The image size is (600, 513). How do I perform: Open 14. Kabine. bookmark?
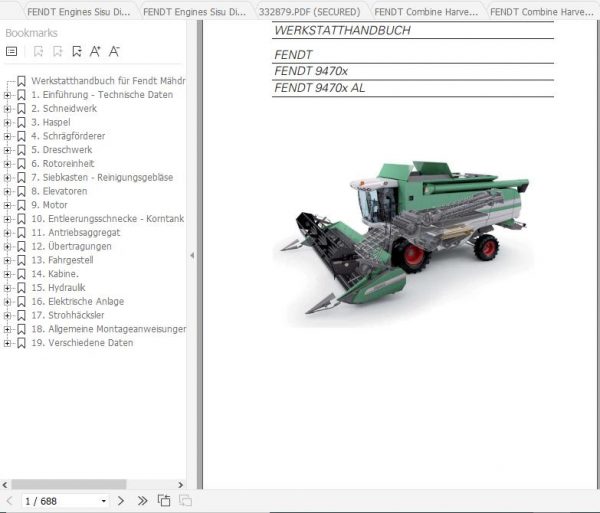coord(55,274)
